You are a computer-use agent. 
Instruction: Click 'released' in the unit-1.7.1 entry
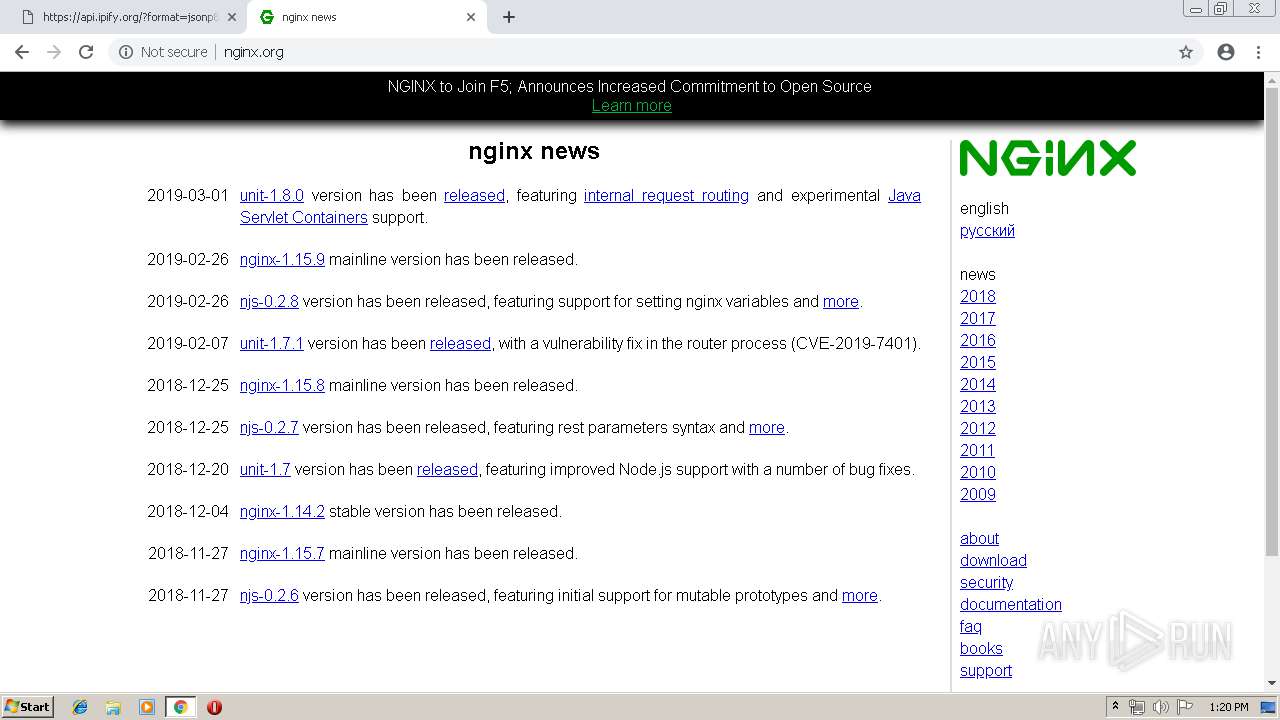[x=460, y=344]
